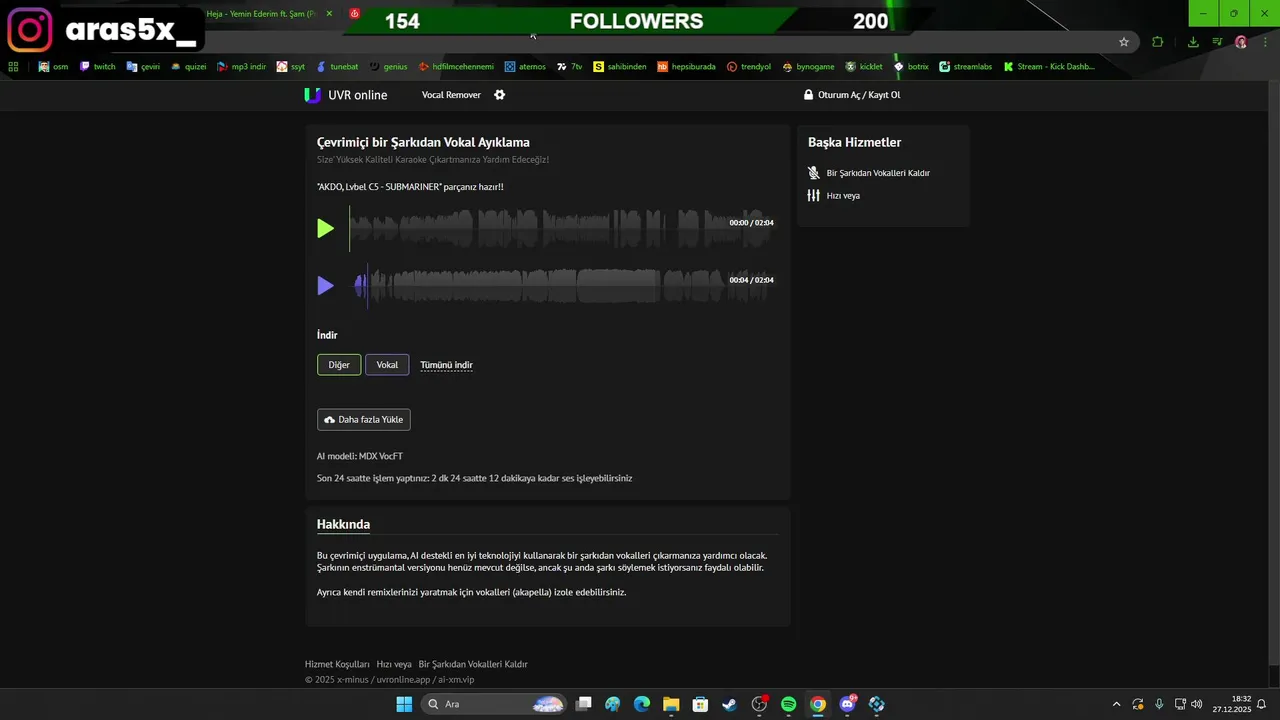
Task: Play the purple vocal track
Action: coord(325,285)
